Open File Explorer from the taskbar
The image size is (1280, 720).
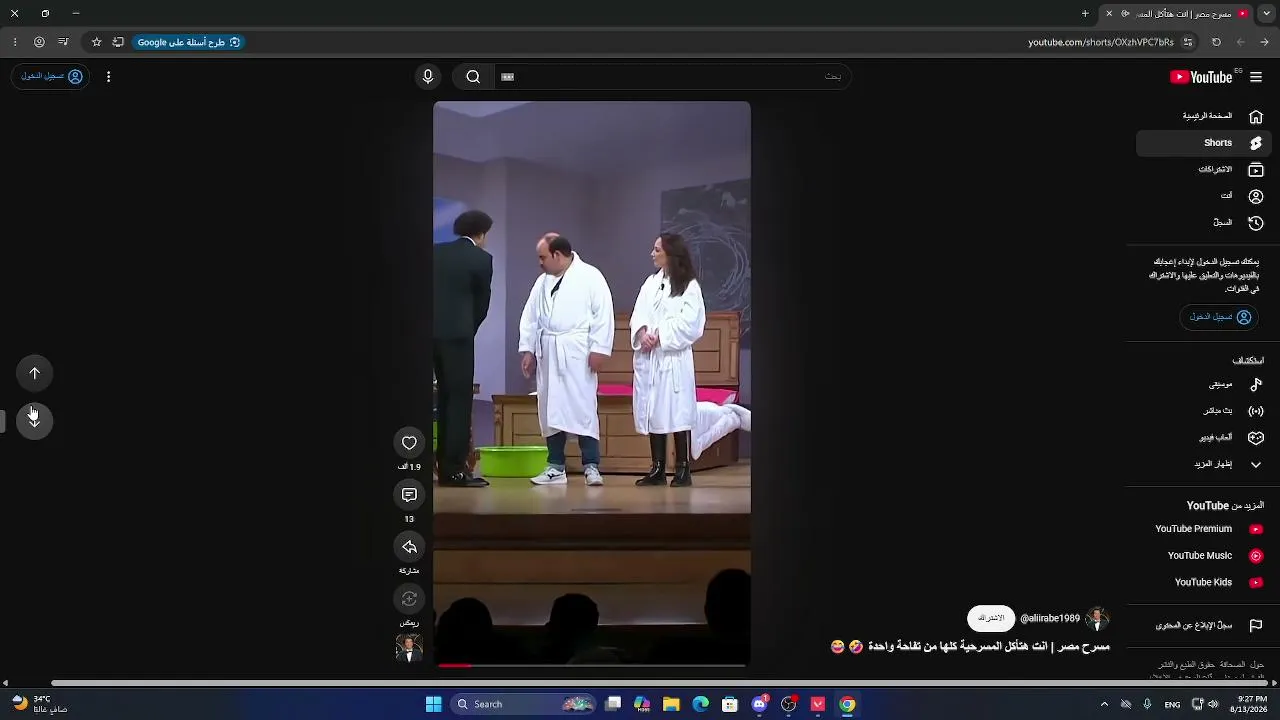(x=671, y=704)
